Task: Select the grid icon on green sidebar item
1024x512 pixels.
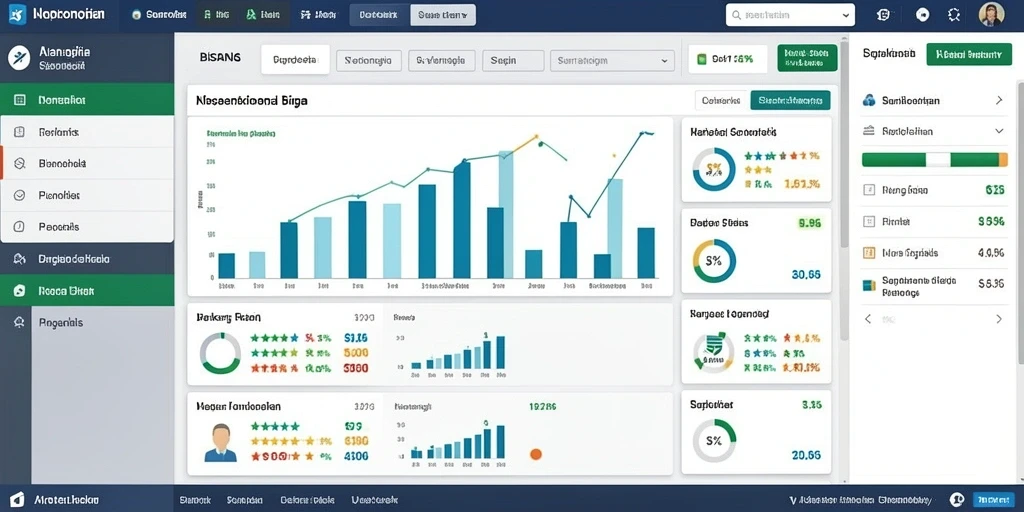Action: coord(20,100)
